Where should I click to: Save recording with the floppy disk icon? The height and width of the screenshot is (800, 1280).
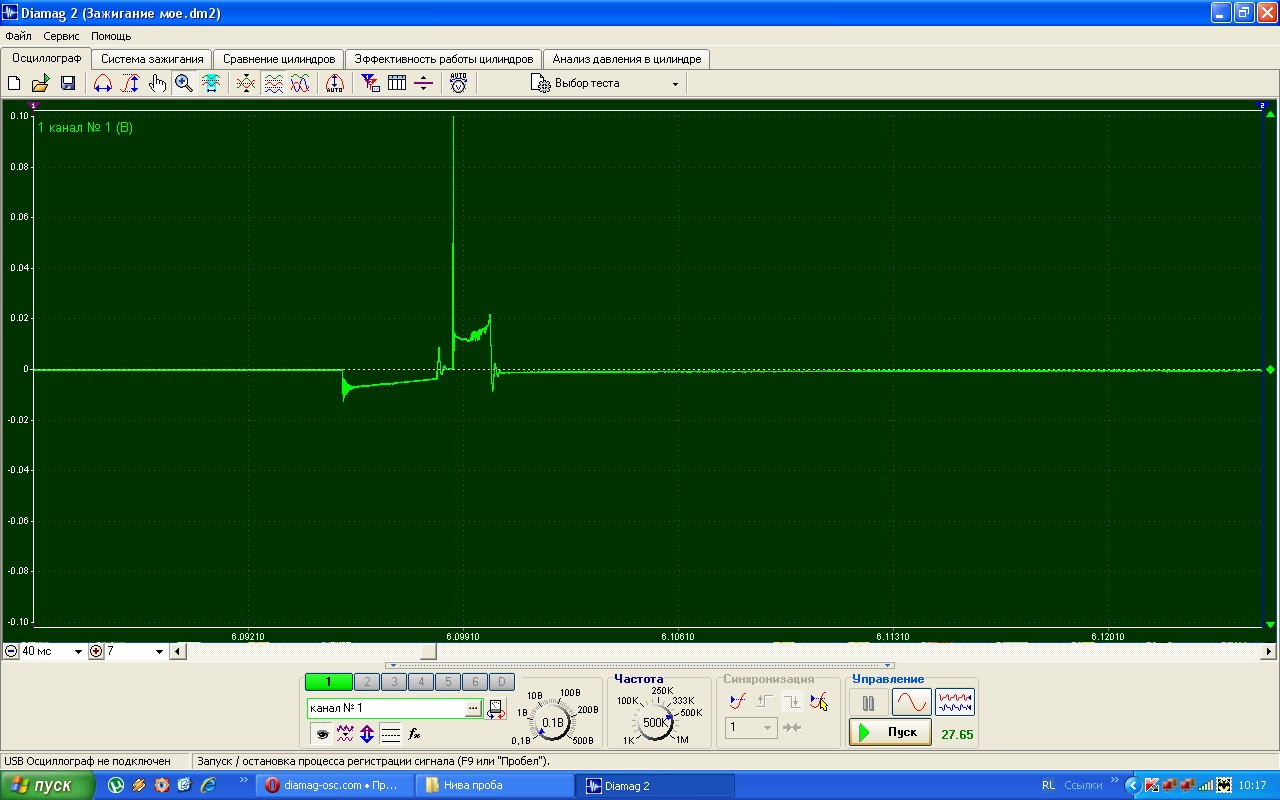(x=68, y=84)
